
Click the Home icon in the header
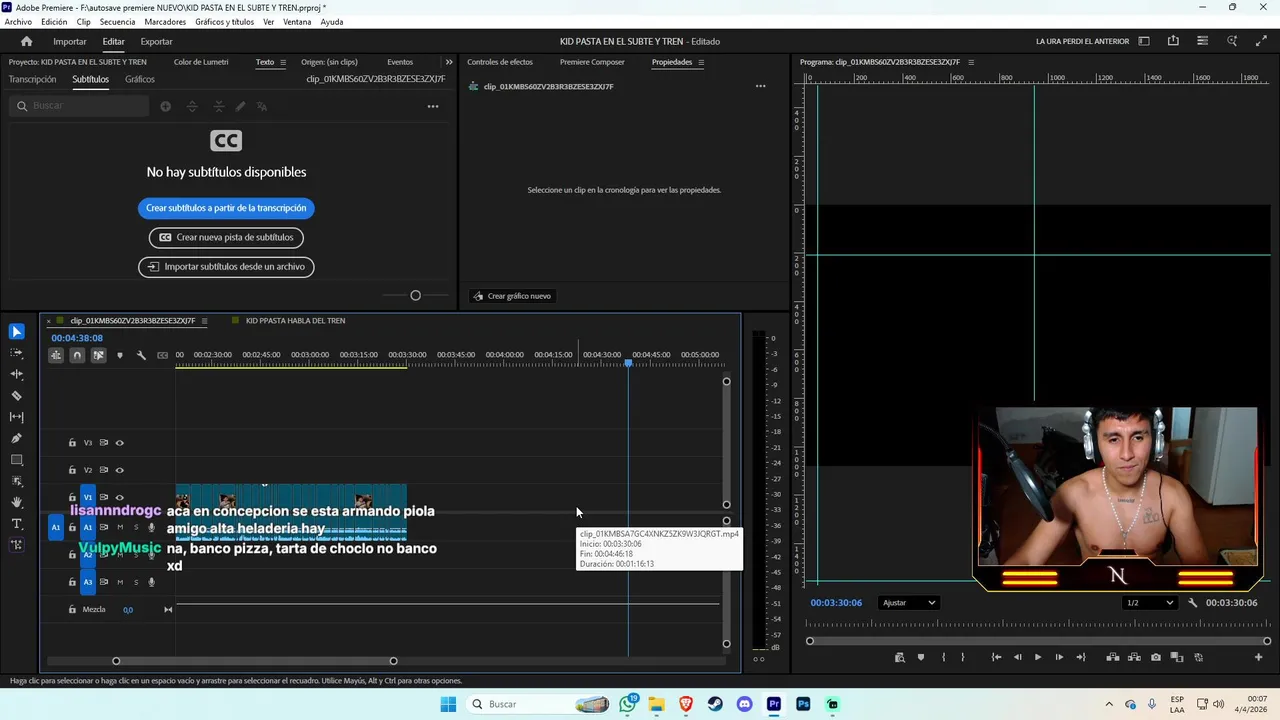[26, 41]
